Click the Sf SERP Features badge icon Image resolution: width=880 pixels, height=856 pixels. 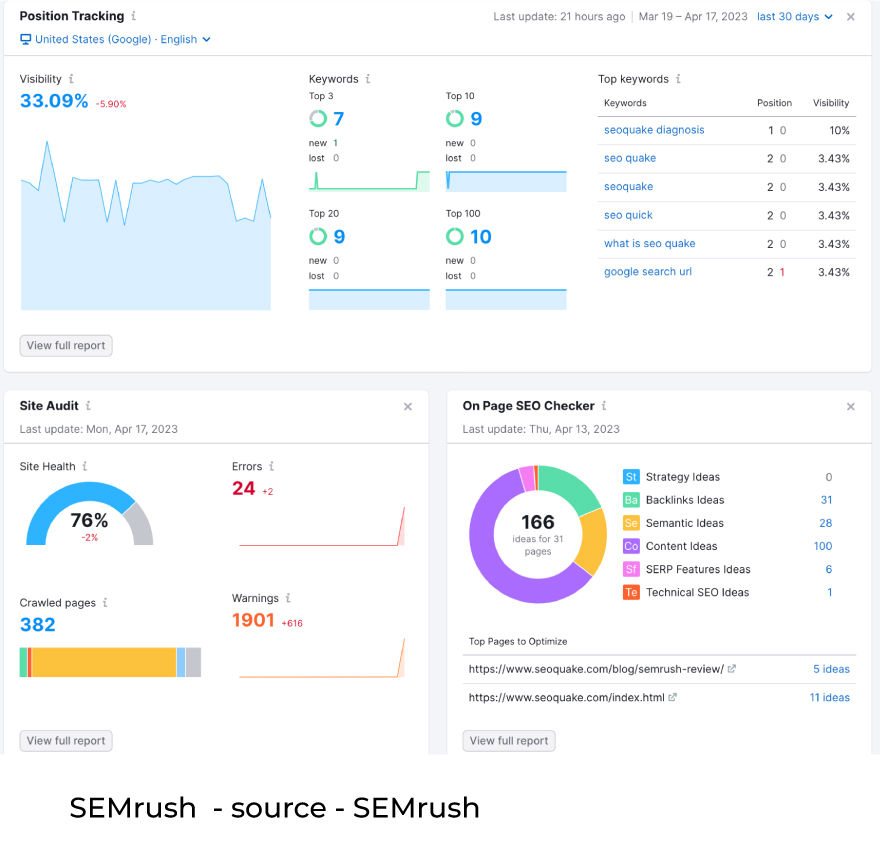[631, 569]
